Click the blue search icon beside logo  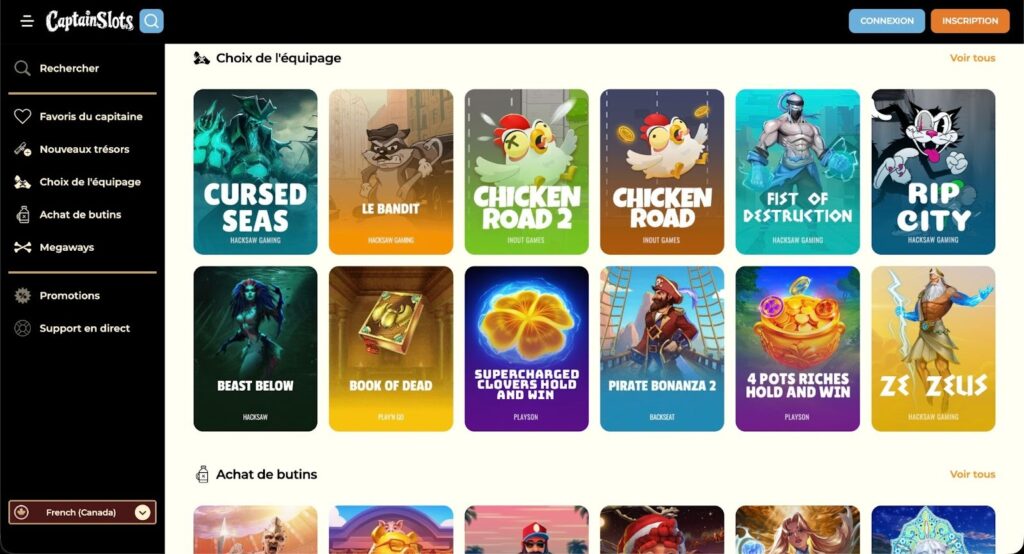click(152, 21)
